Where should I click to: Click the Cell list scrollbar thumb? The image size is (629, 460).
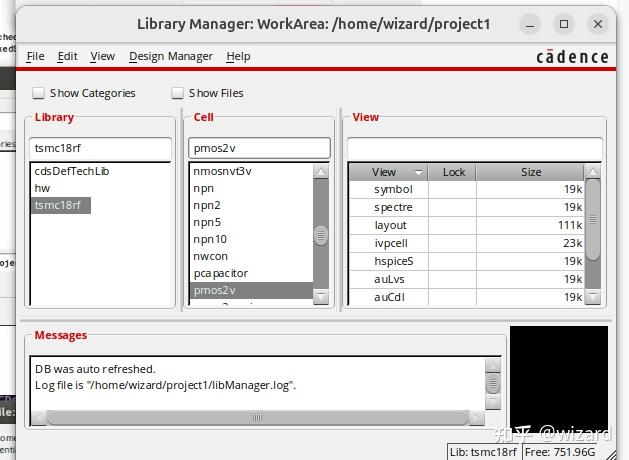[321, 235]
